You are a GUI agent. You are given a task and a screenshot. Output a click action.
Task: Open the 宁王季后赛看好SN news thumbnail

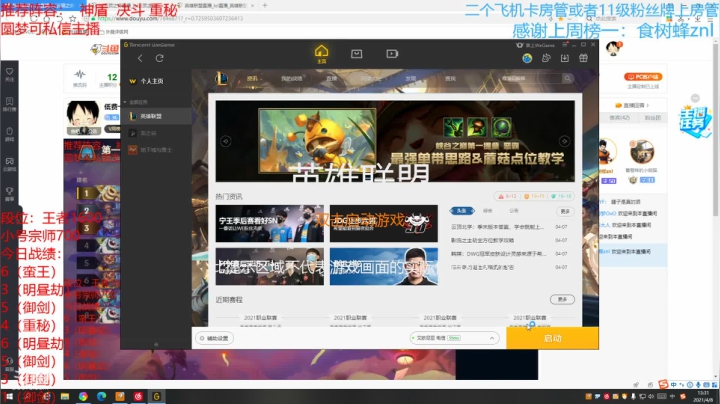[270, 224]
